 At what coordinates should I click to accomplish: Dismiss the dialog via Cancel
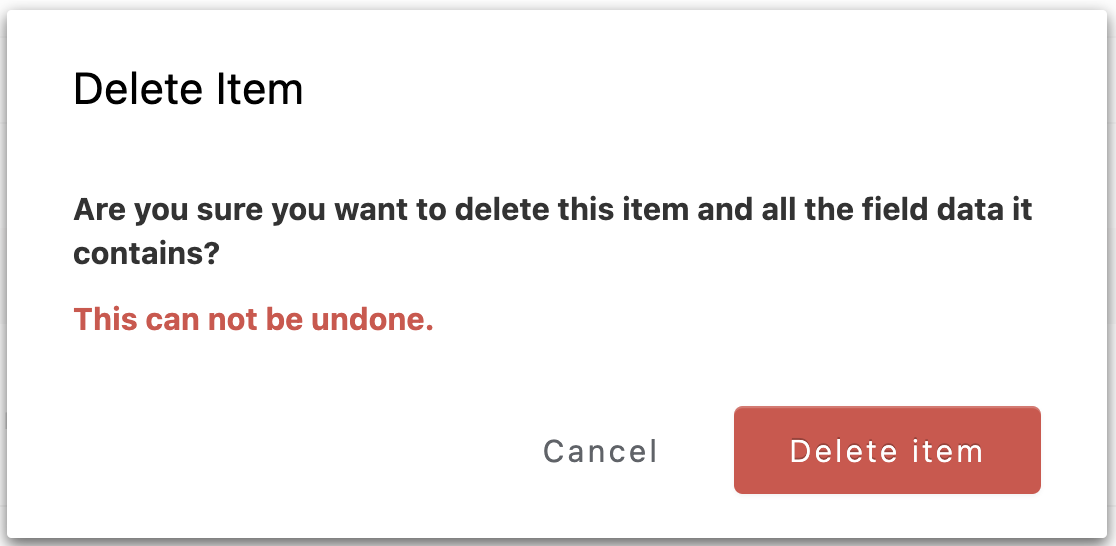pos(600,451)
